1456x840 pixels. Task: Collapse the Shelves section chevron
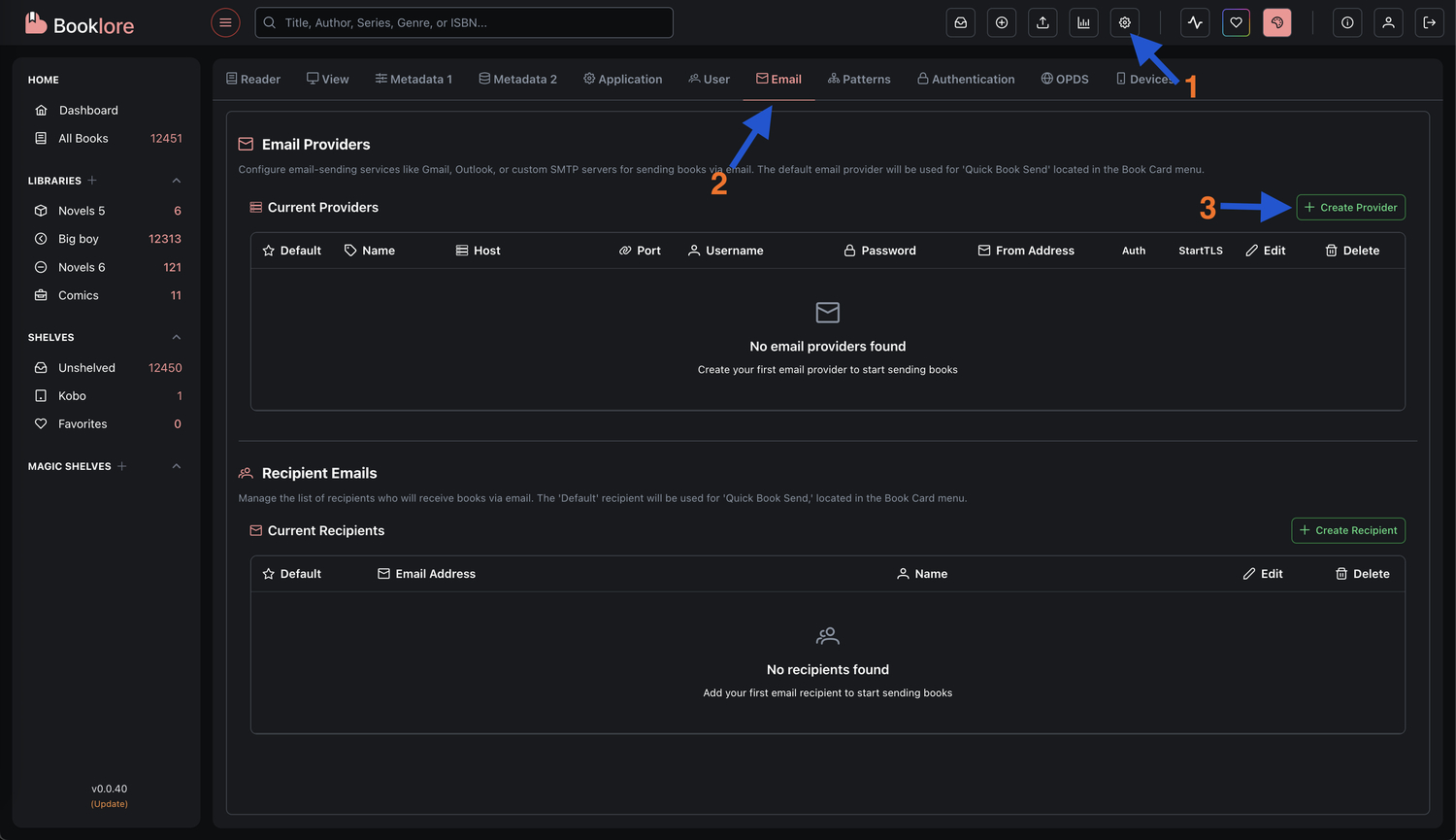click(177, 337)
